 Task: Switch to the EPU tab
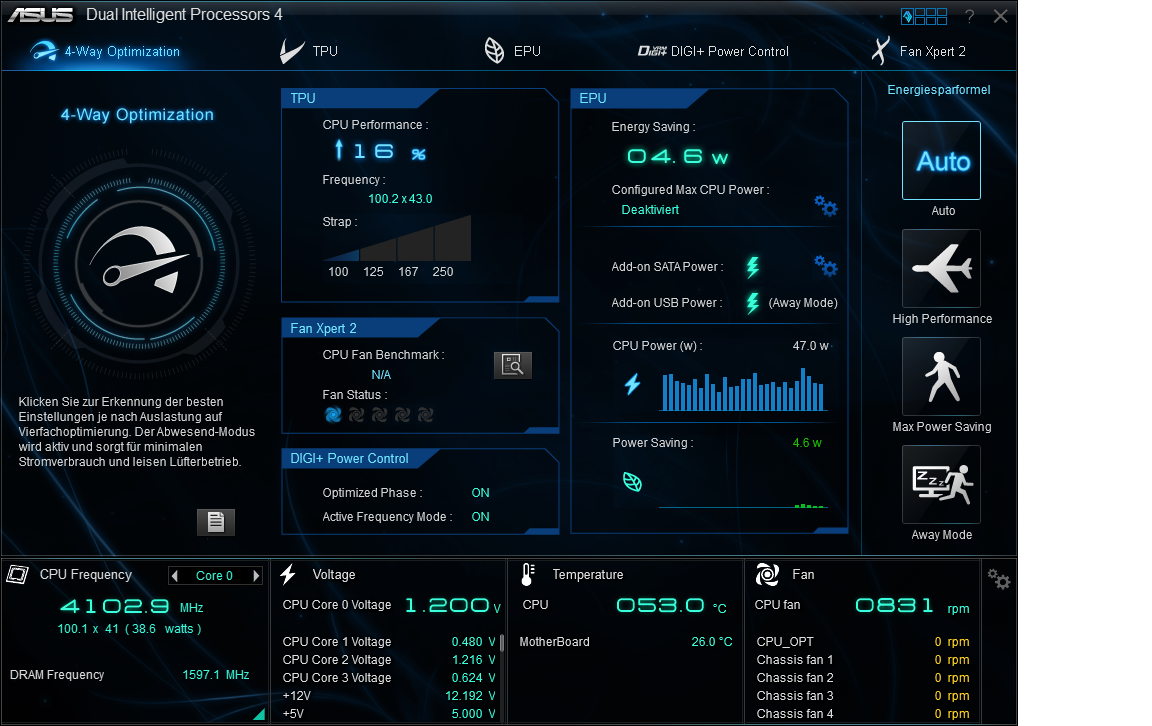pyautogui.click(x=512, y=51)
